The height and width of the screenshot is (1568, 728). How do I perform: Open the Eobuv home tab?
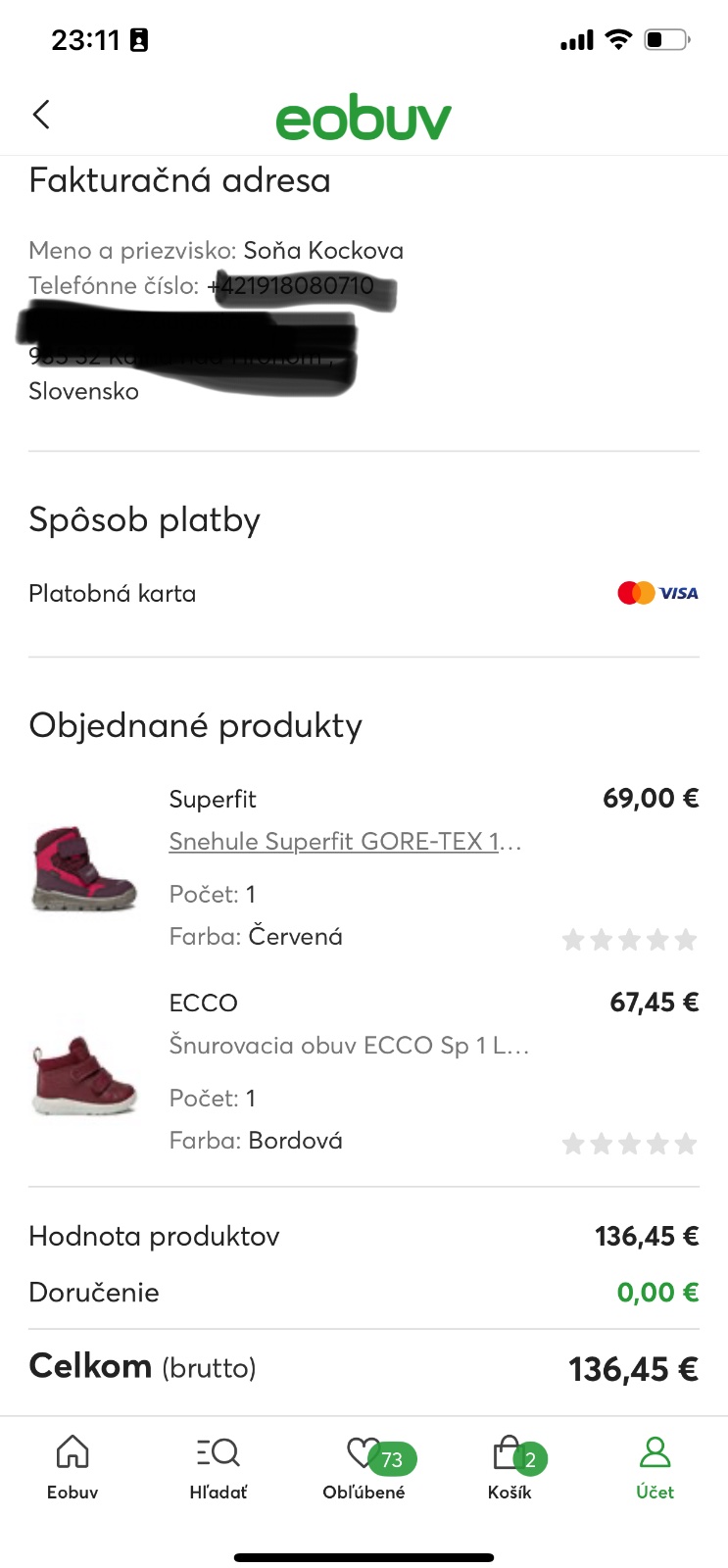[x=73, y=1466]
